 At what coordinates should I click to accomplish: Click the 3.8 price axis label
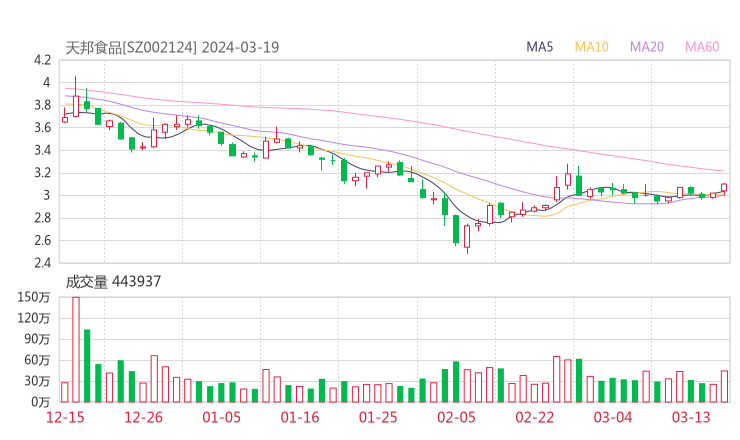coord(42,105)
